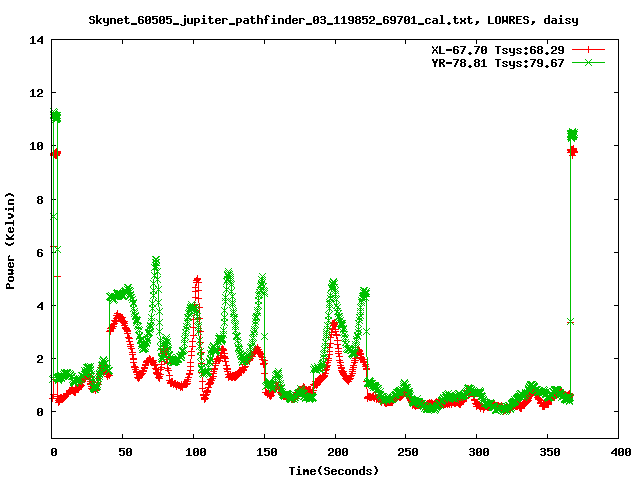Image resolution: width=640 pixels, height=480 pixels.
Task: Click the tallest green peak near 75 seconds
Action: point(156,260)
